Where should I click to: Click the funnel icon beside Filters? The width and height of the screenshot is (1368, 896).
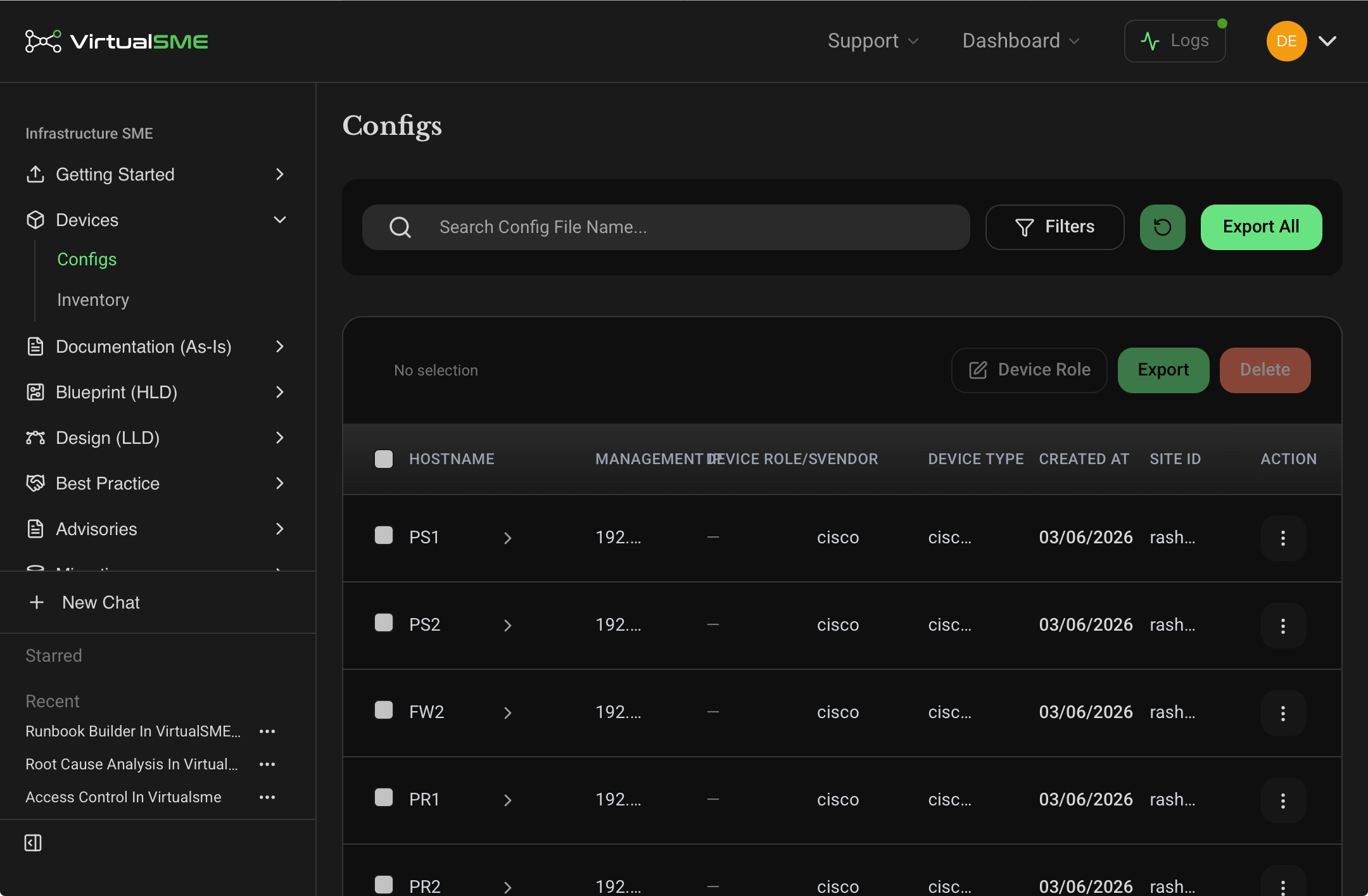(1024, 227)
